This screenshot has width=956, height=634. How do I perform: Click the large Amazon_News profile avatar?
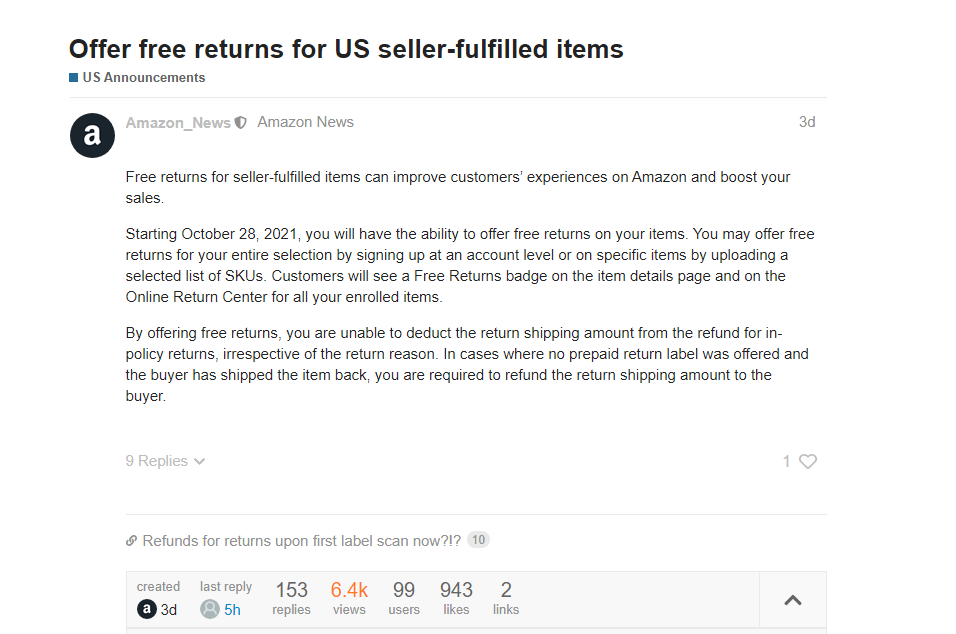point(92,135)
